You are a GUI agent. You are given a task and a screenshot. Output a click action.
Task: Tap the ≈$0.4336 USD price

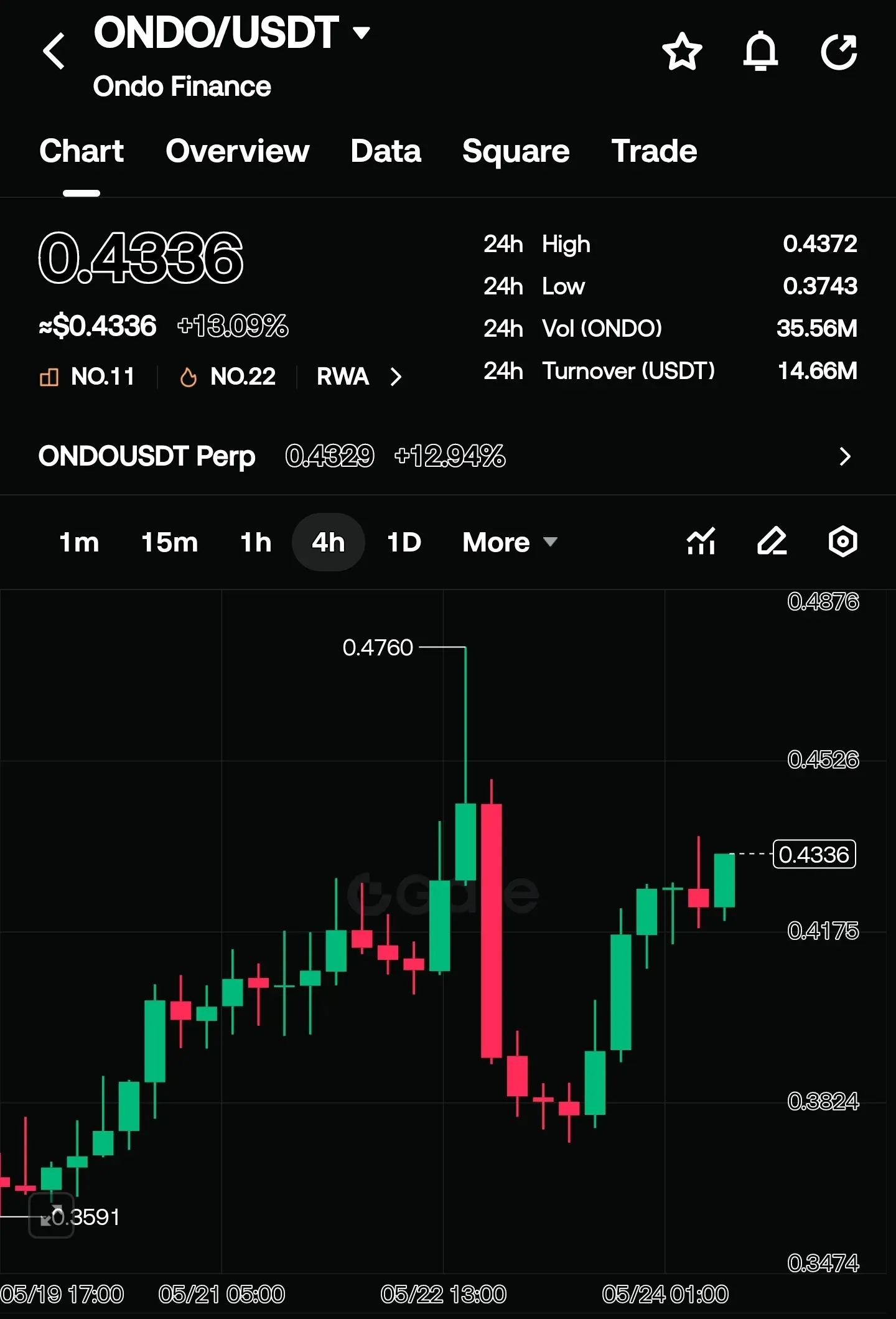point(98,326)
